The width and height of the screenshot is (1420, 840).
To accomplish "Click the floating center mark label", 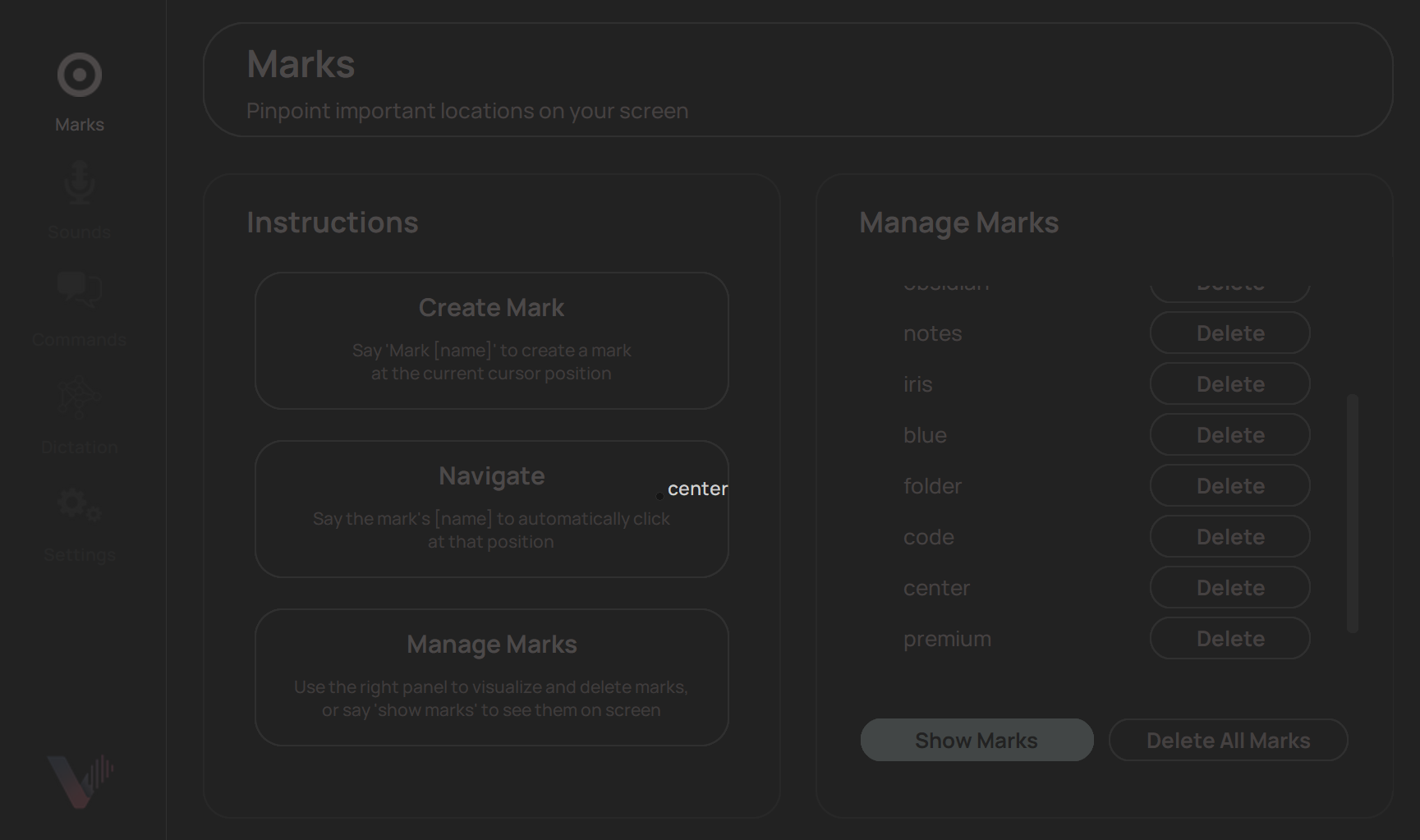I will pyautogui.click(x=697, y=489).
